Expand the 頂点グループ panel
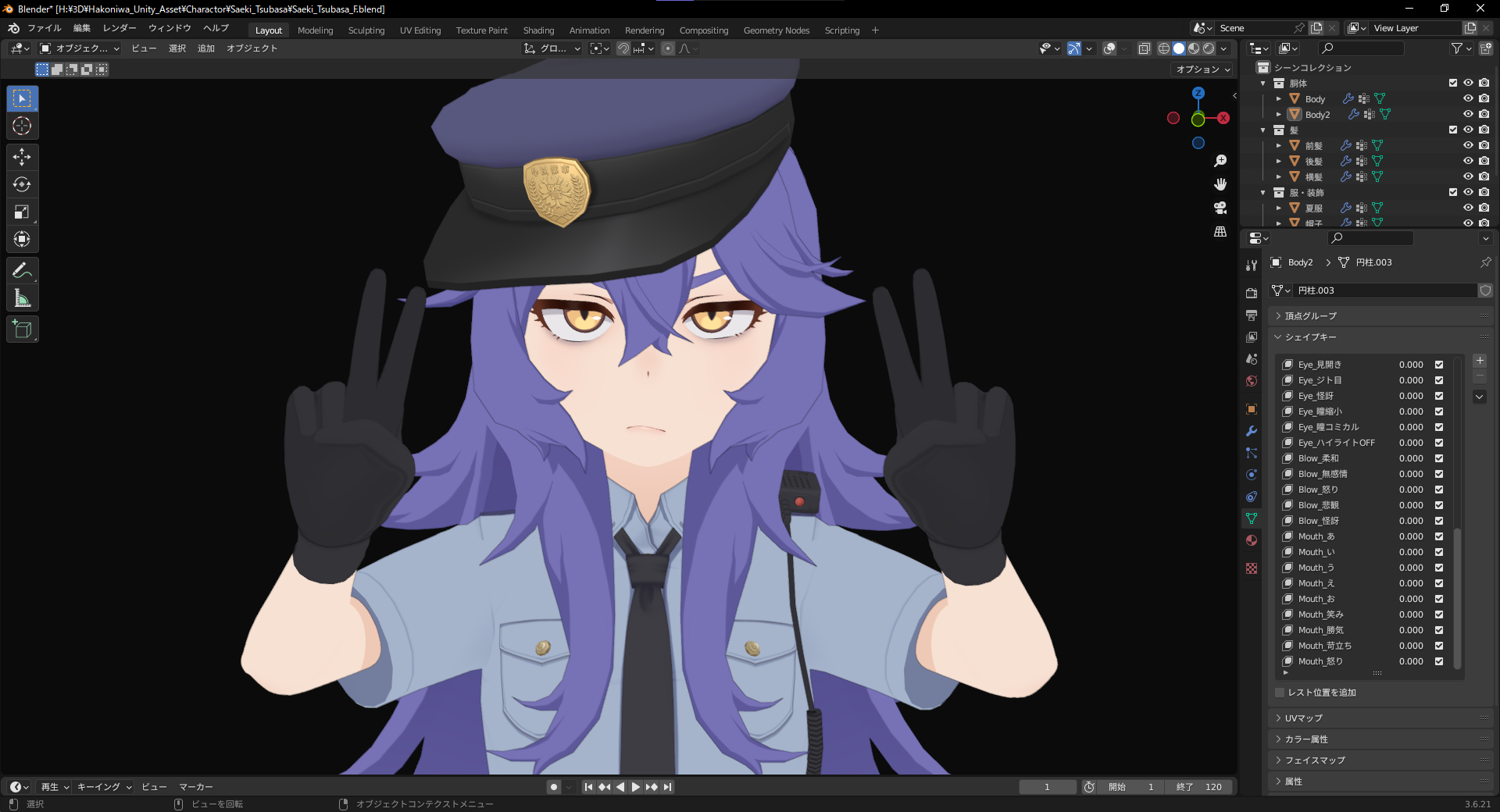Viewport: 1500px width, 812px height. (1310, 316)
